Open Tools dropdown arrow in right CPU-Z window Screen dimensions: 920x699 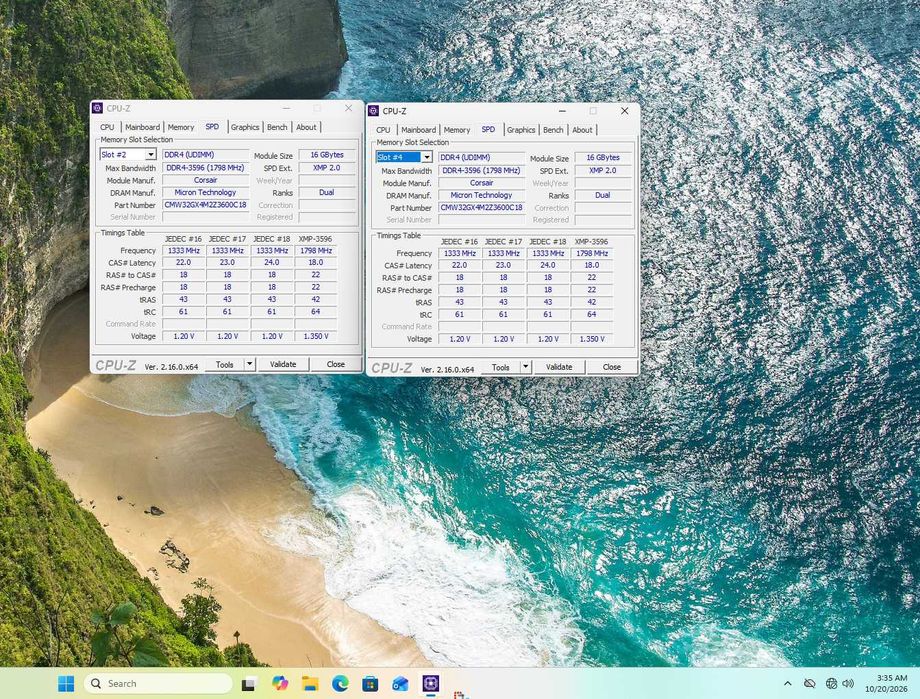coord(526,367)
